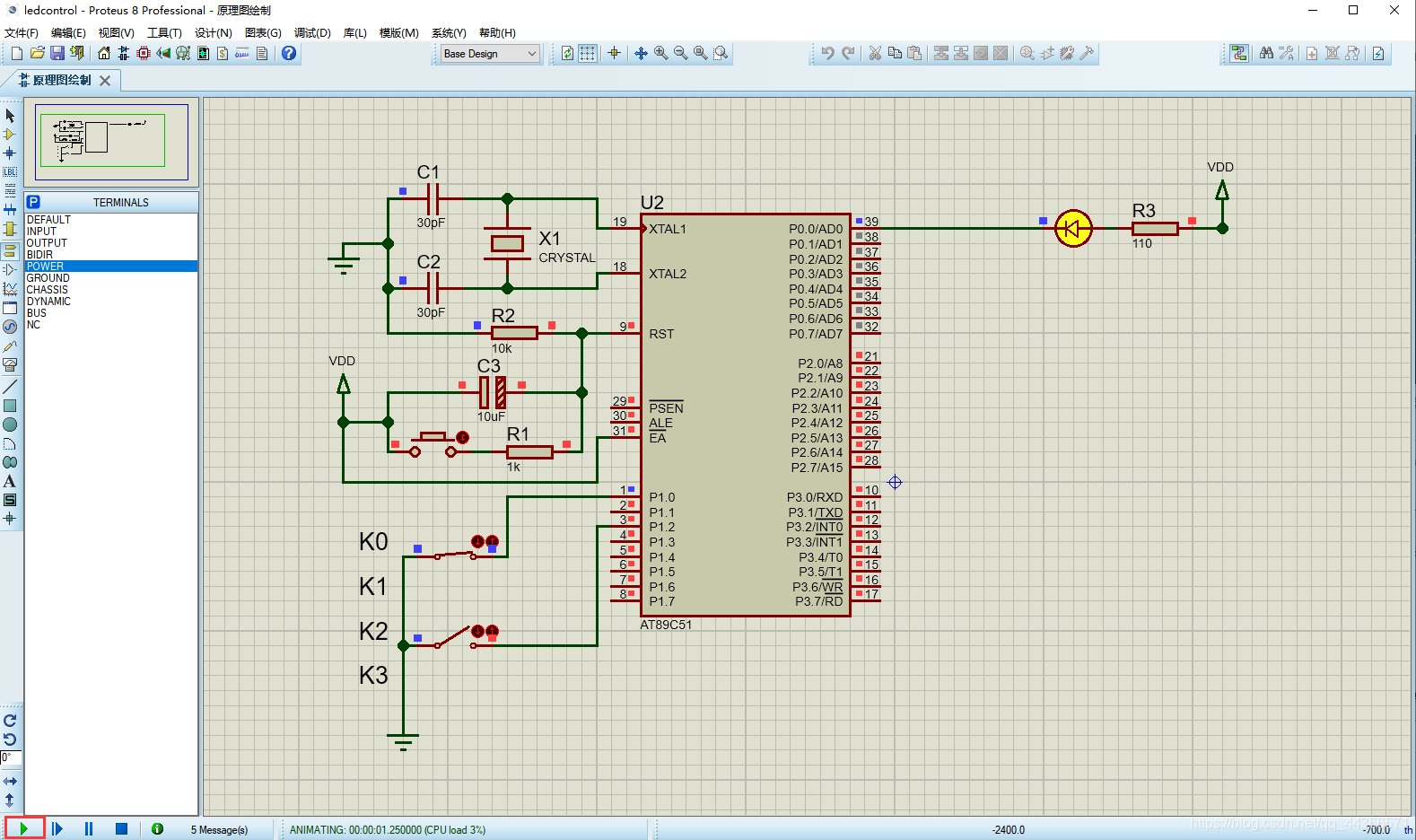Pause the running simulation
This screenshot has width=1416, height=840.
pyautogui.click(x=89, y=829)
